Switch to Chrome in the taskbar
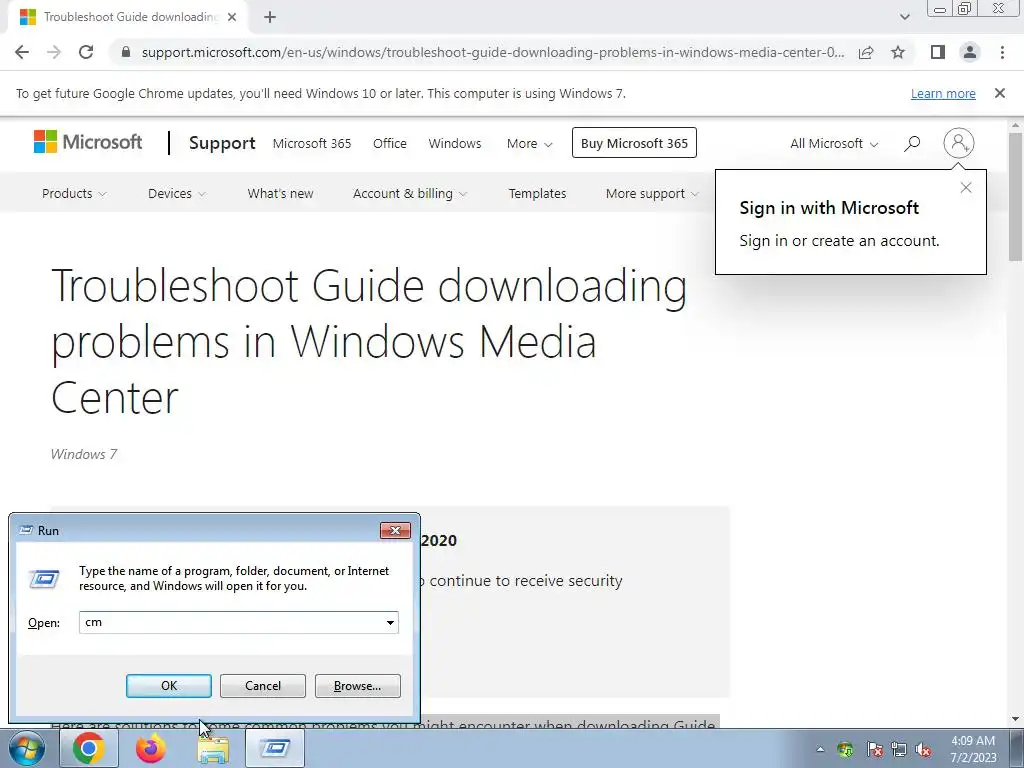Image resolution: width=1024 pixels, height=768 pixels. tap(89, 748)
